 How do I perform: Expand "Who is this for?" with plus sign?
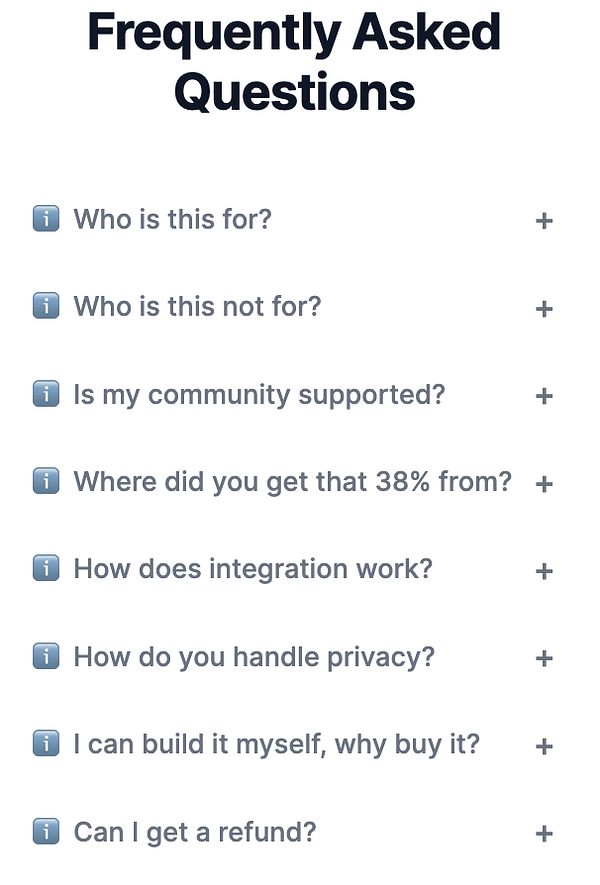544,221
